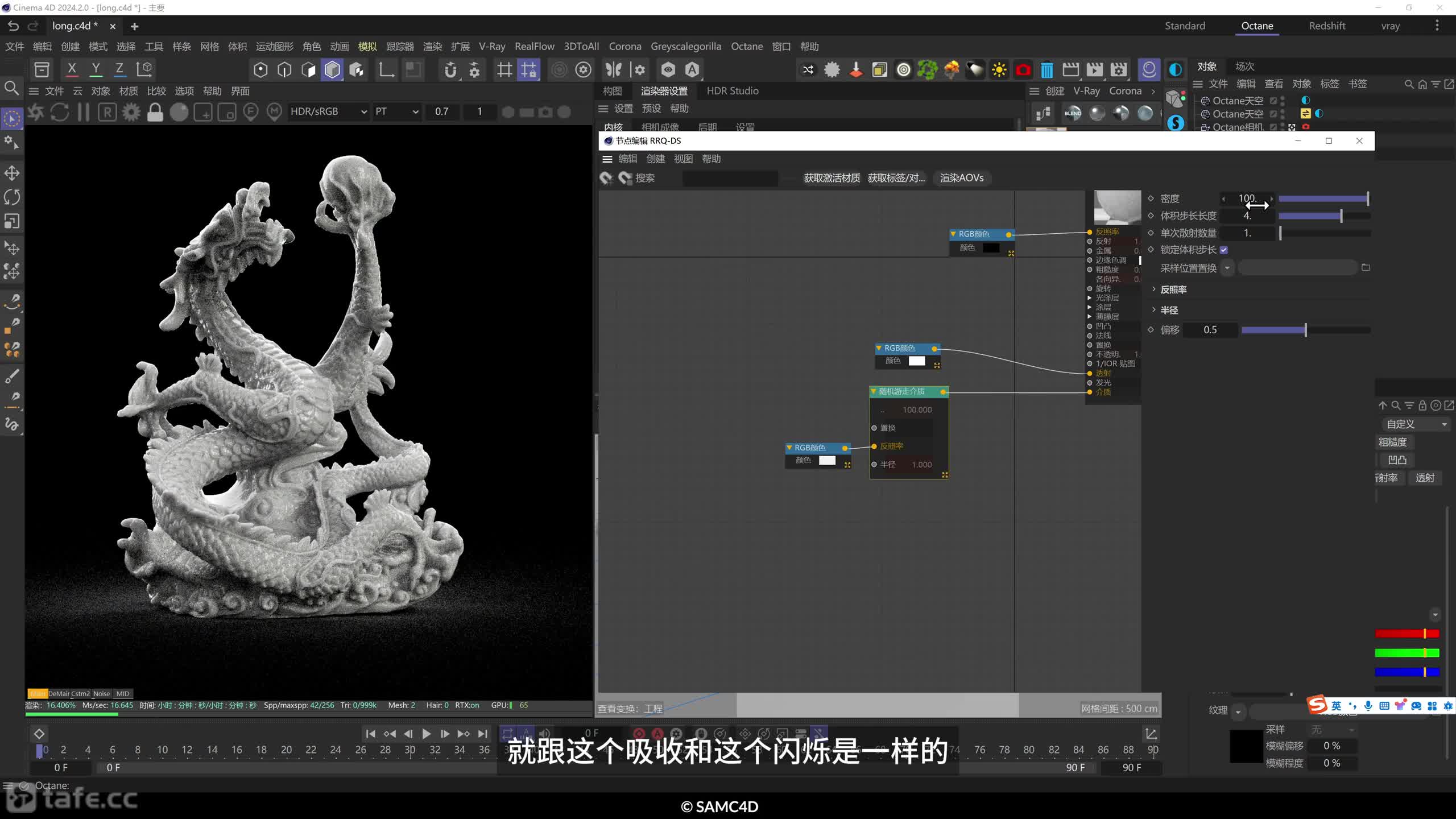Click the Octane restart render refresh icon
This screenshot has width=1456, height=819.
pos(60,112)
